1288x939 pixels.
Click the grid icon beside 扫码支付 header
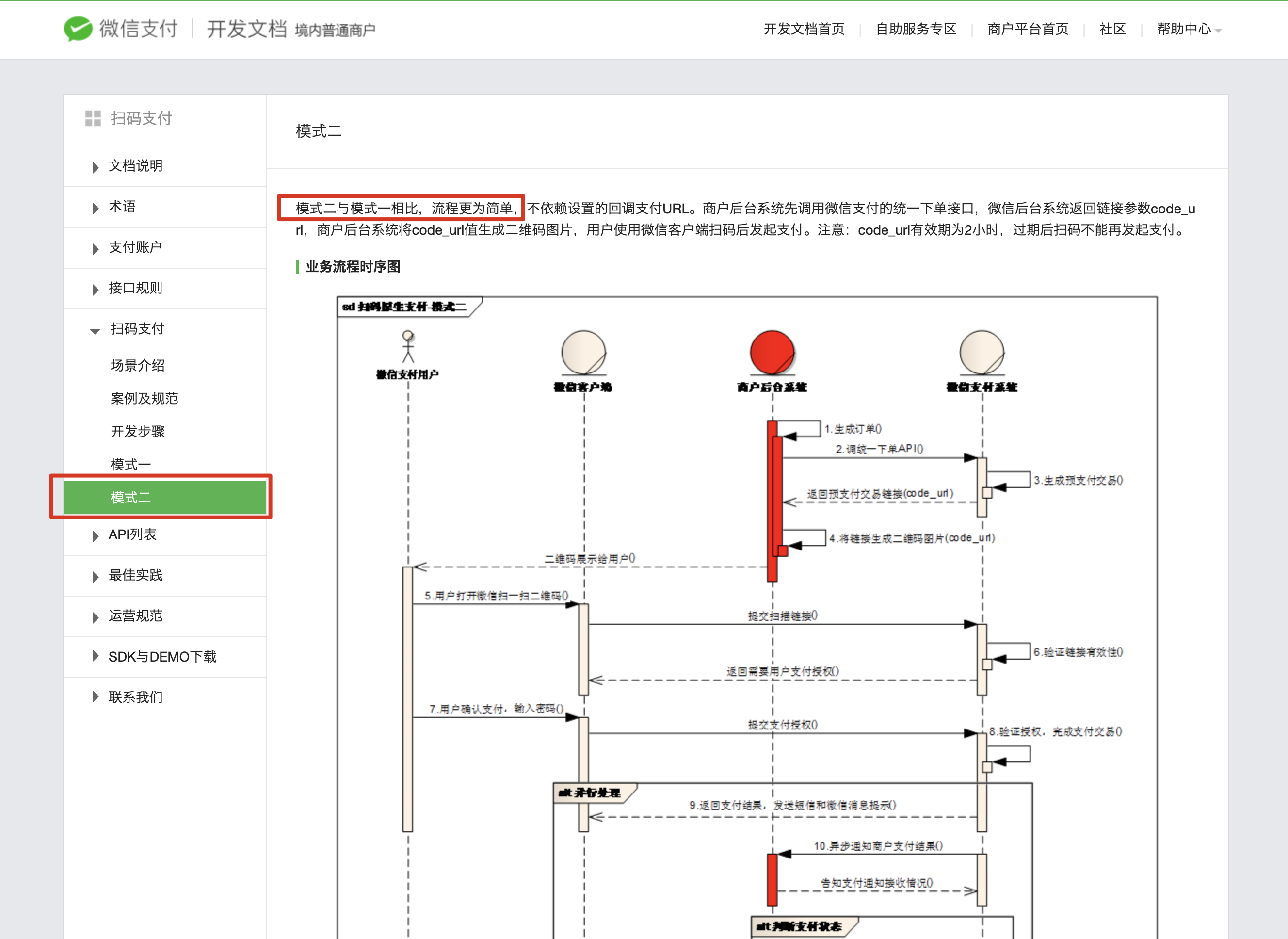(x=93, y=118)
